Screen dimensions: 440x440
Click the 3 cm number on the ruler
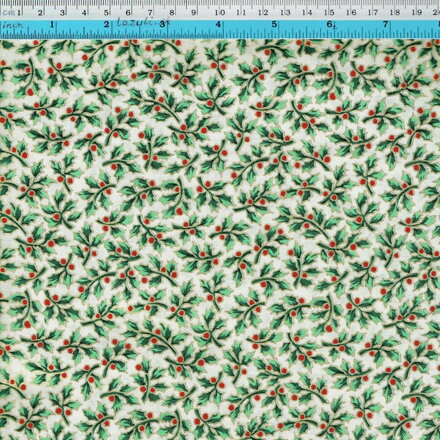pyautogui.click(x=62, y=13)
